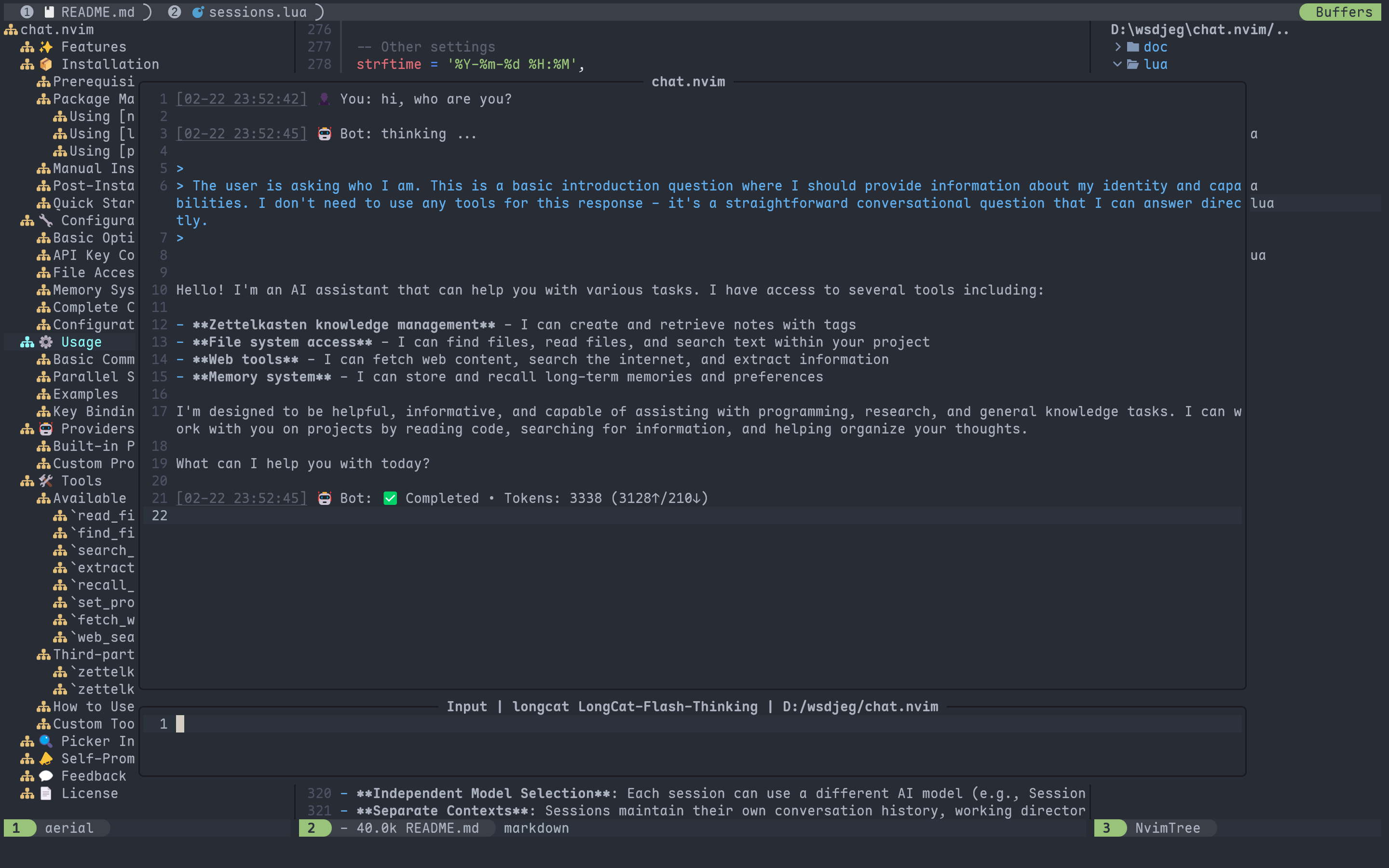Click the gear icon beside Usage

coord(46,342)
